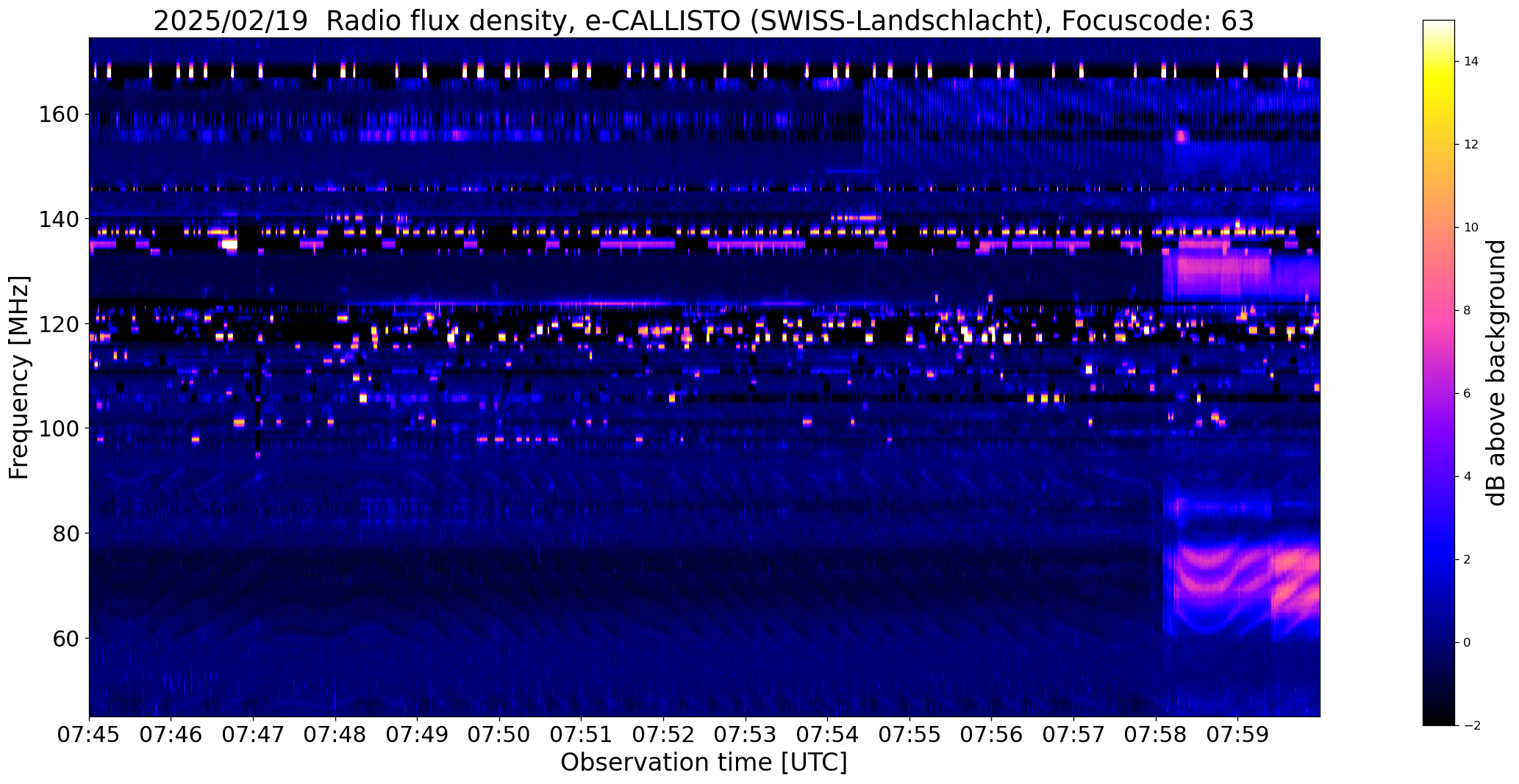Click the colorbar tick label 6
1519x784 pixels.
tap(1468, 394)
